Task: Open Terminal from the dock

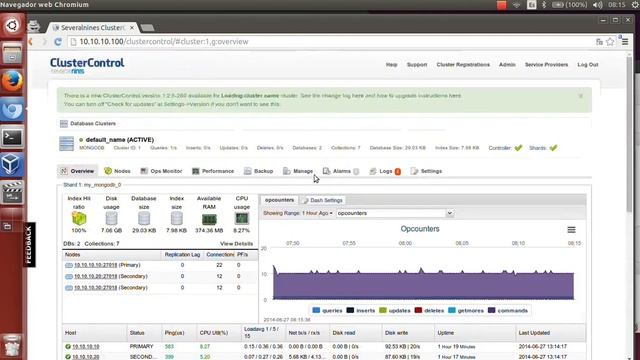Action: click(x=12, y=137)
